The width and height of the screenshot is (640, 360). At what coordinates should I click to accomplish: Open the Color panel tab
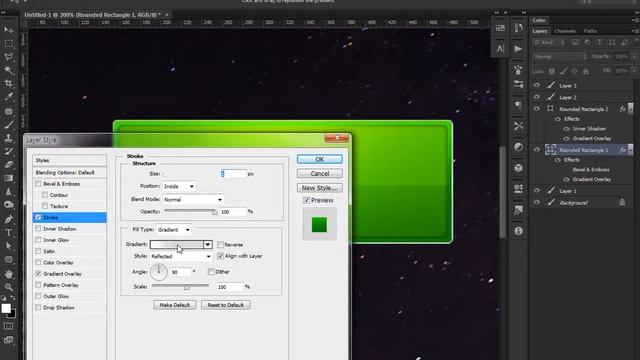point(539,20)
